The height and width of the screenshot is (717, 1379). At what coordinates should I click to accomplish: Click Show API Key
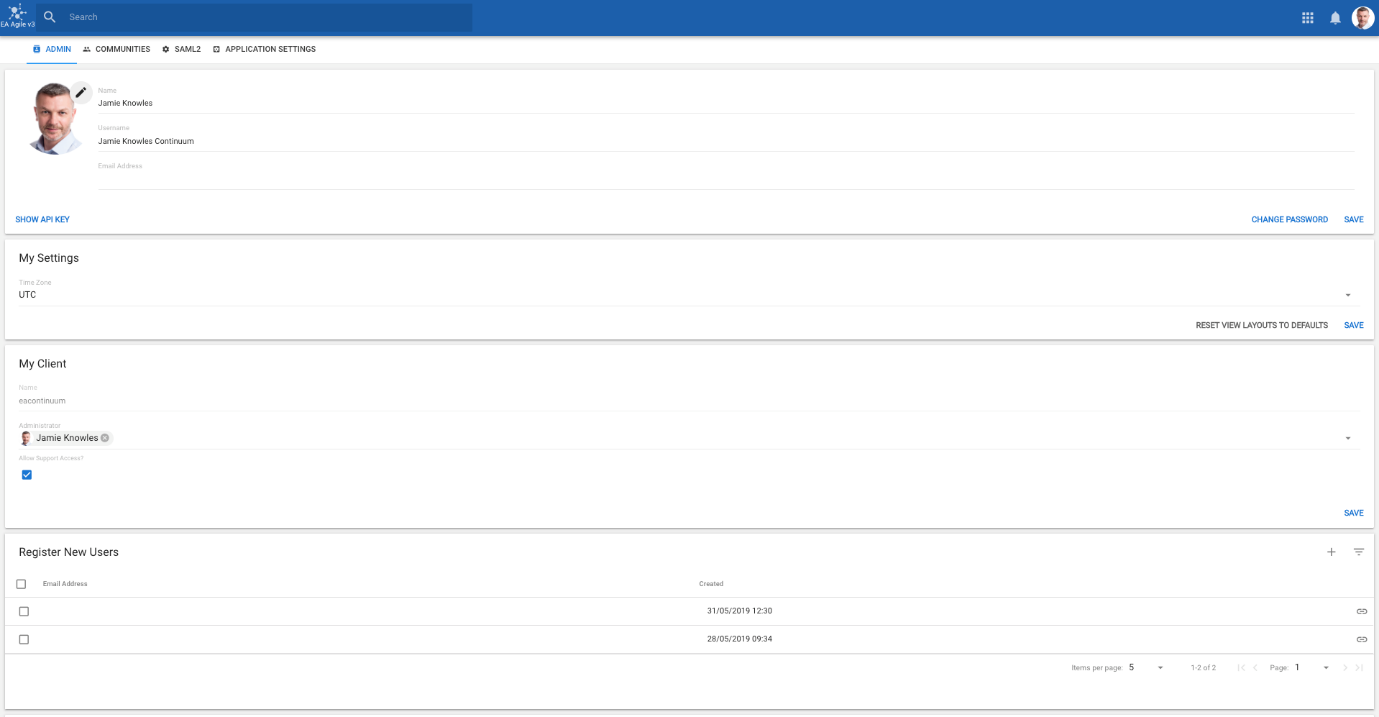click(43, 220)
